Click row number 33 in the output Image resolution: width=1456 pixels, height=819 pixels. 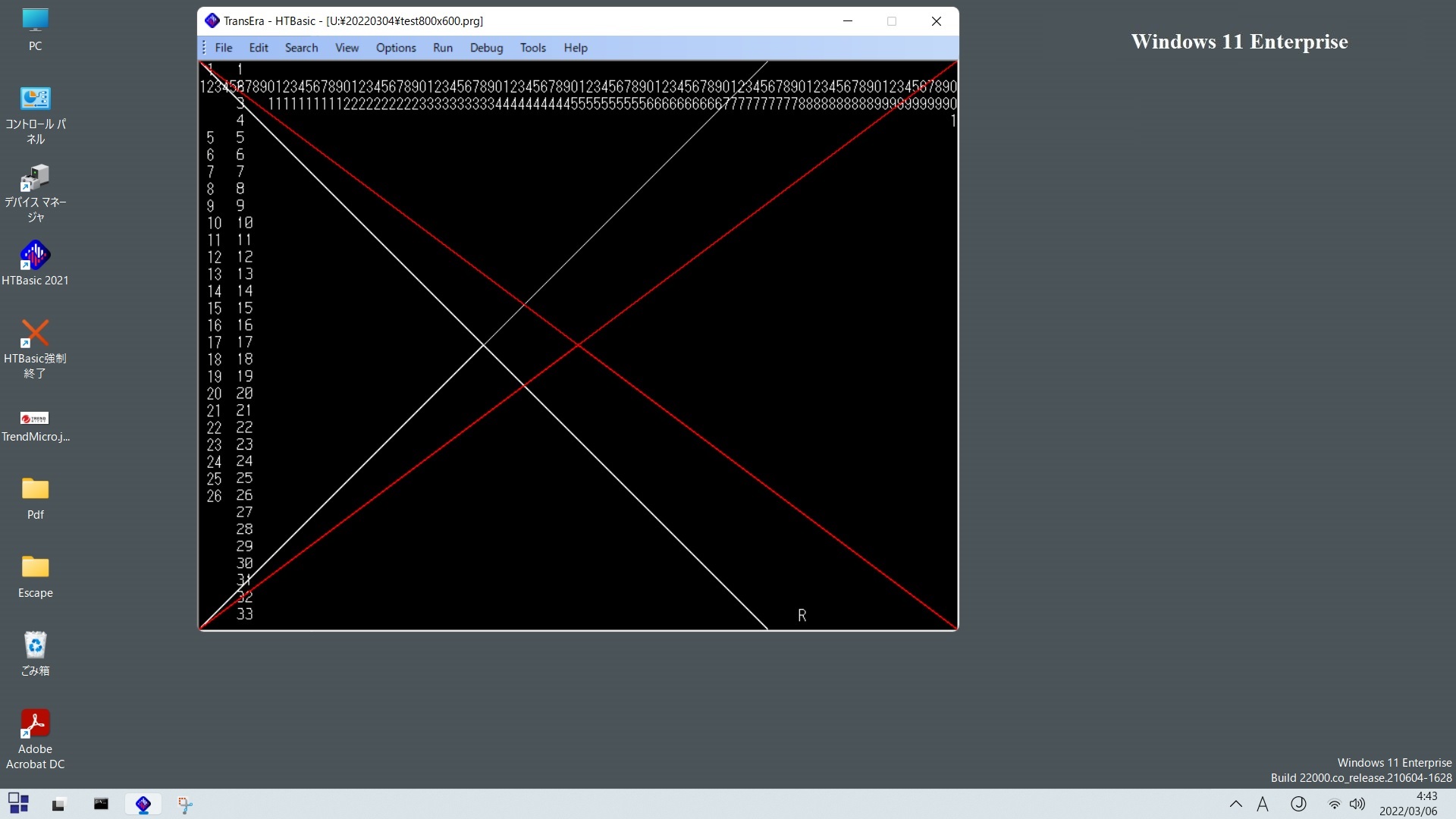pos(244,614)
